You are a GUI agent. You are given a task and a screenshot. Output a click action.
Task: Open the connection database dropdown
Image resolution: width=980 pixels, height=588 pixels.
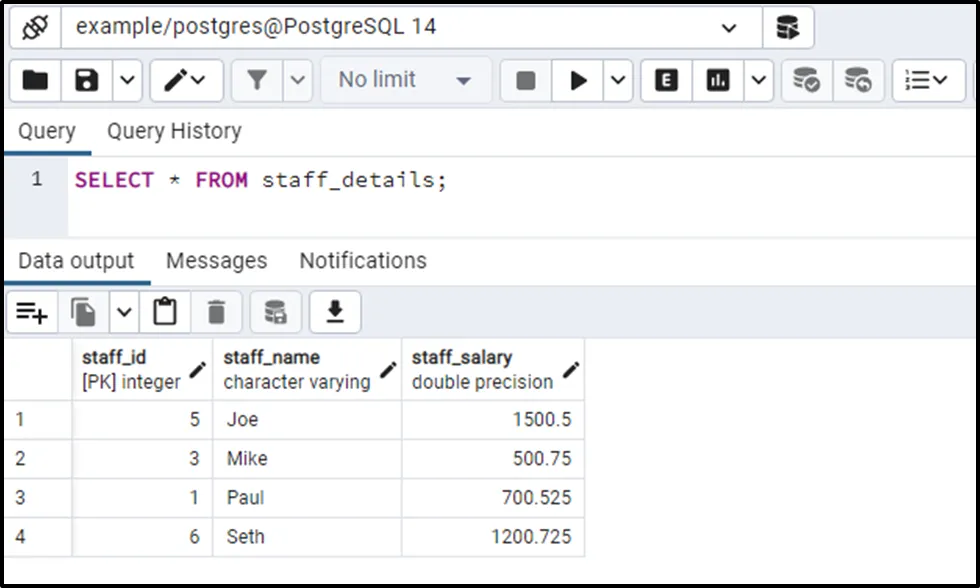(x=728, y=28)
